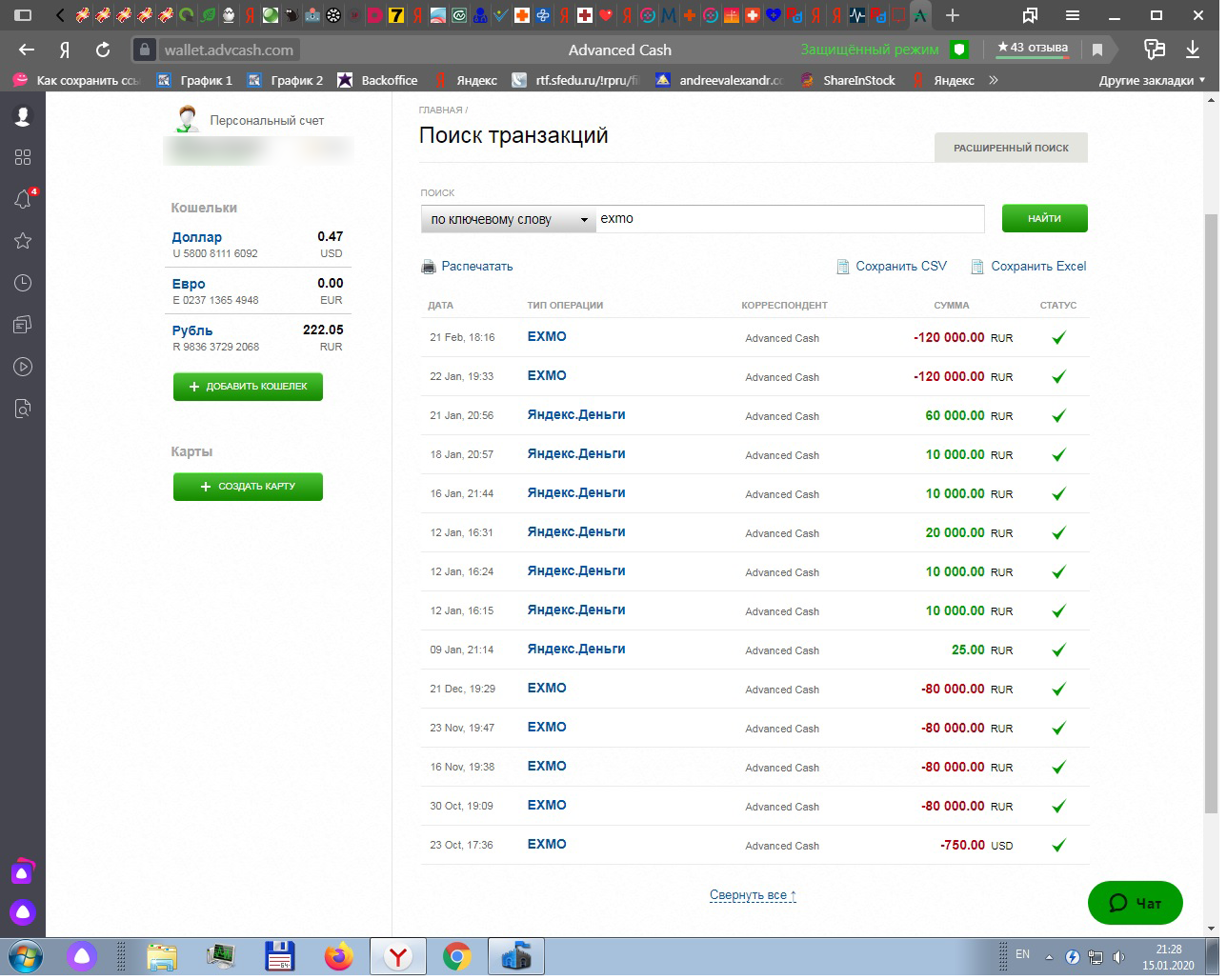The image size is (1227, 980).
Task: Open the 'Backoffice' bookmark
Action: [378, 80]
